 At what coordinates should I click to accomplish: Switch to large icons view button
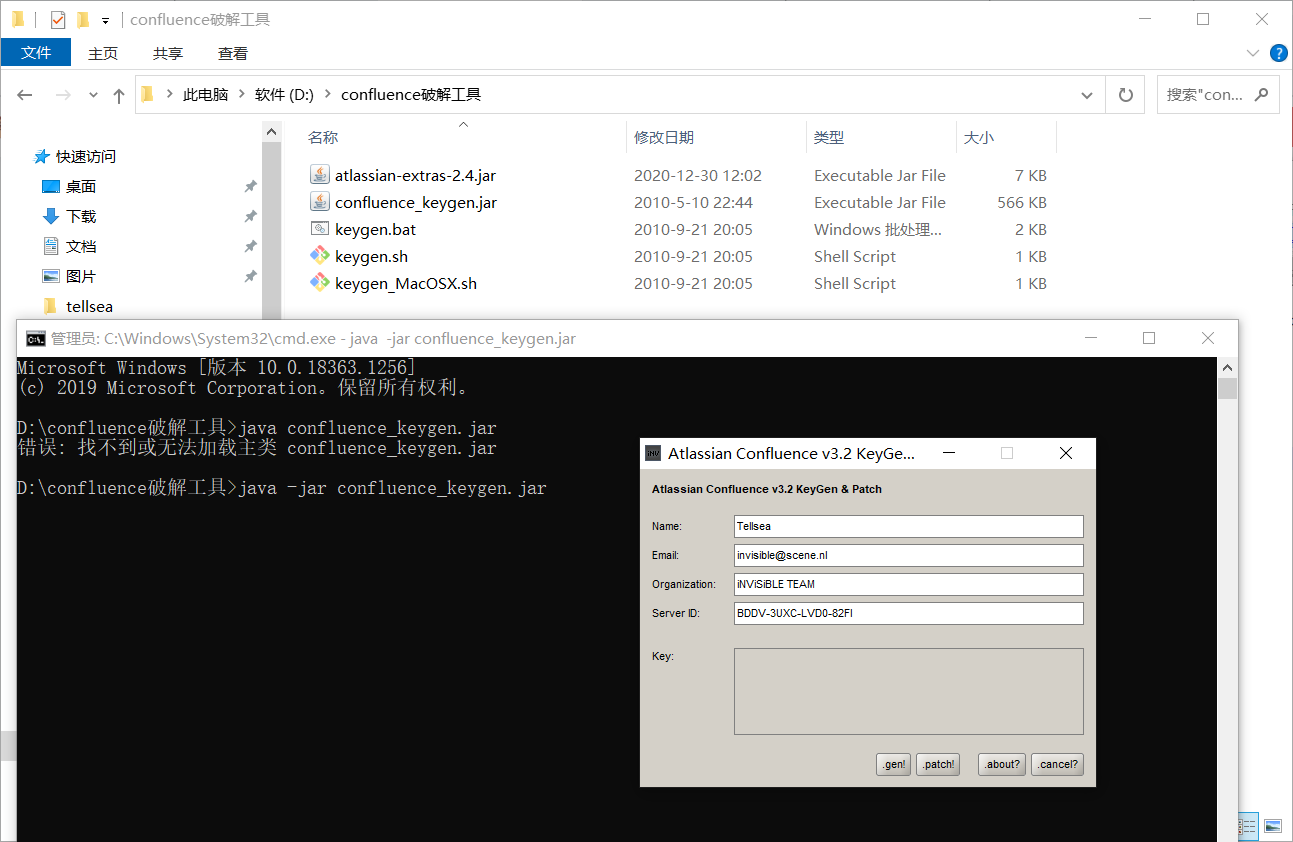(x=1273, y=826)
